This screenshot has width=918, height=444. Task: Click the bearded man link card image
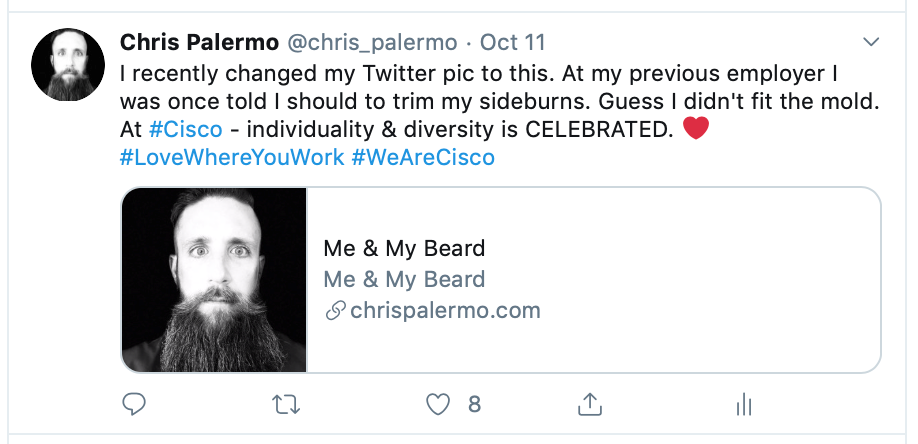tap(214, 280)
